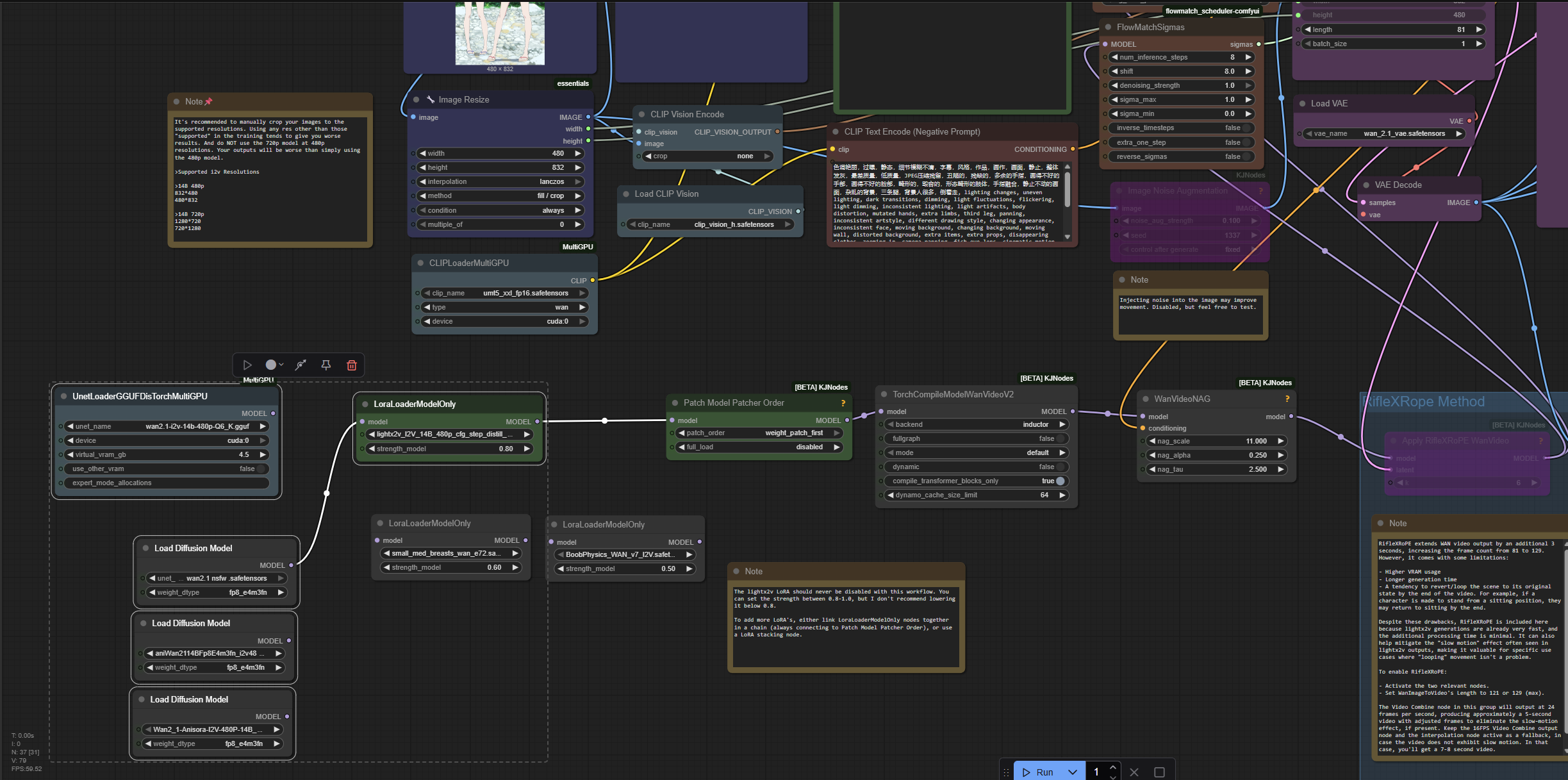Open crop dropdown in CLIP Vision Encode
The height and width of the screenshot is (780, 1568).
[708, 156]
